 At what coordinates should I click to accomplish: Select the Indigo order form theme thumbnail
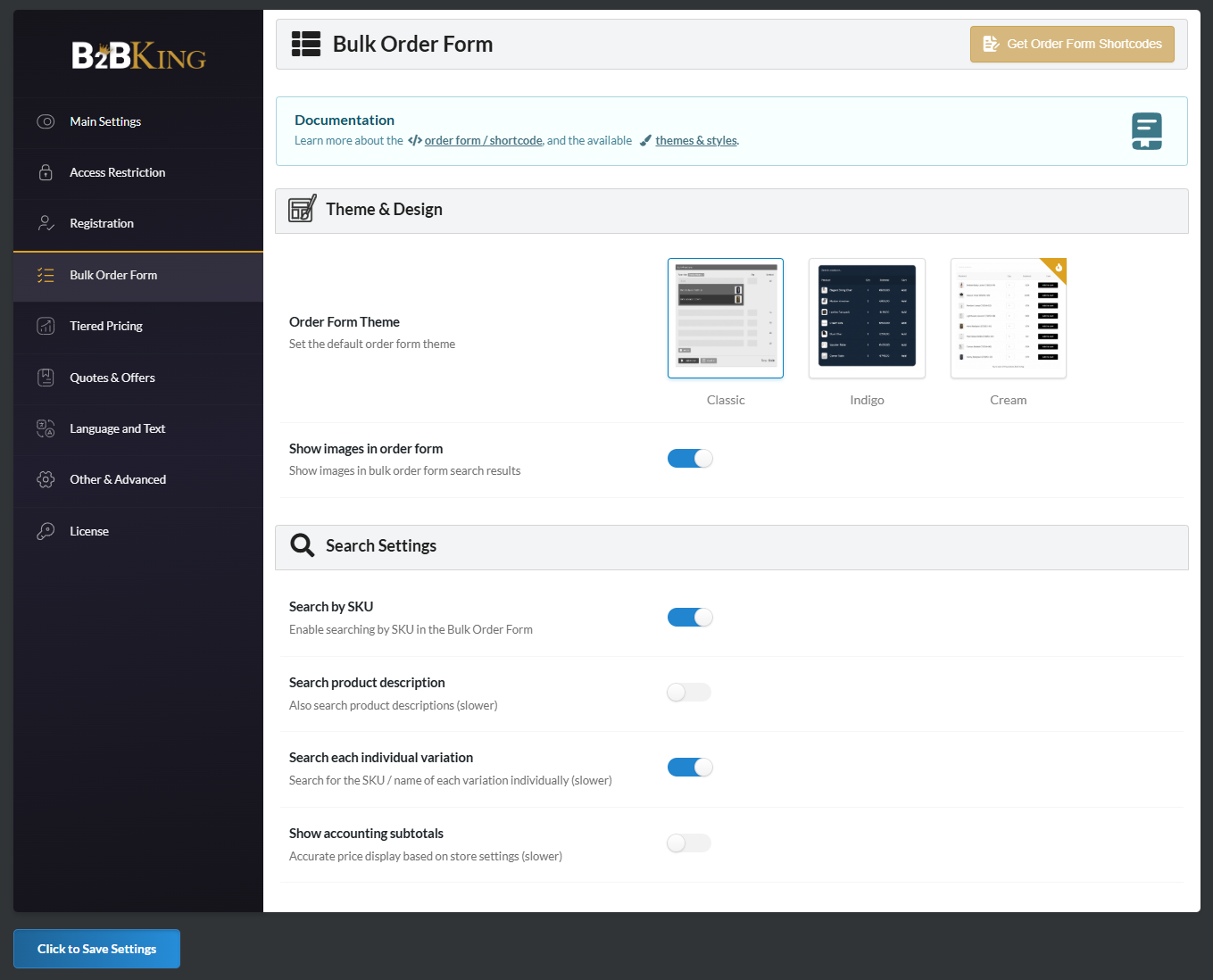[x=867, y=319]
